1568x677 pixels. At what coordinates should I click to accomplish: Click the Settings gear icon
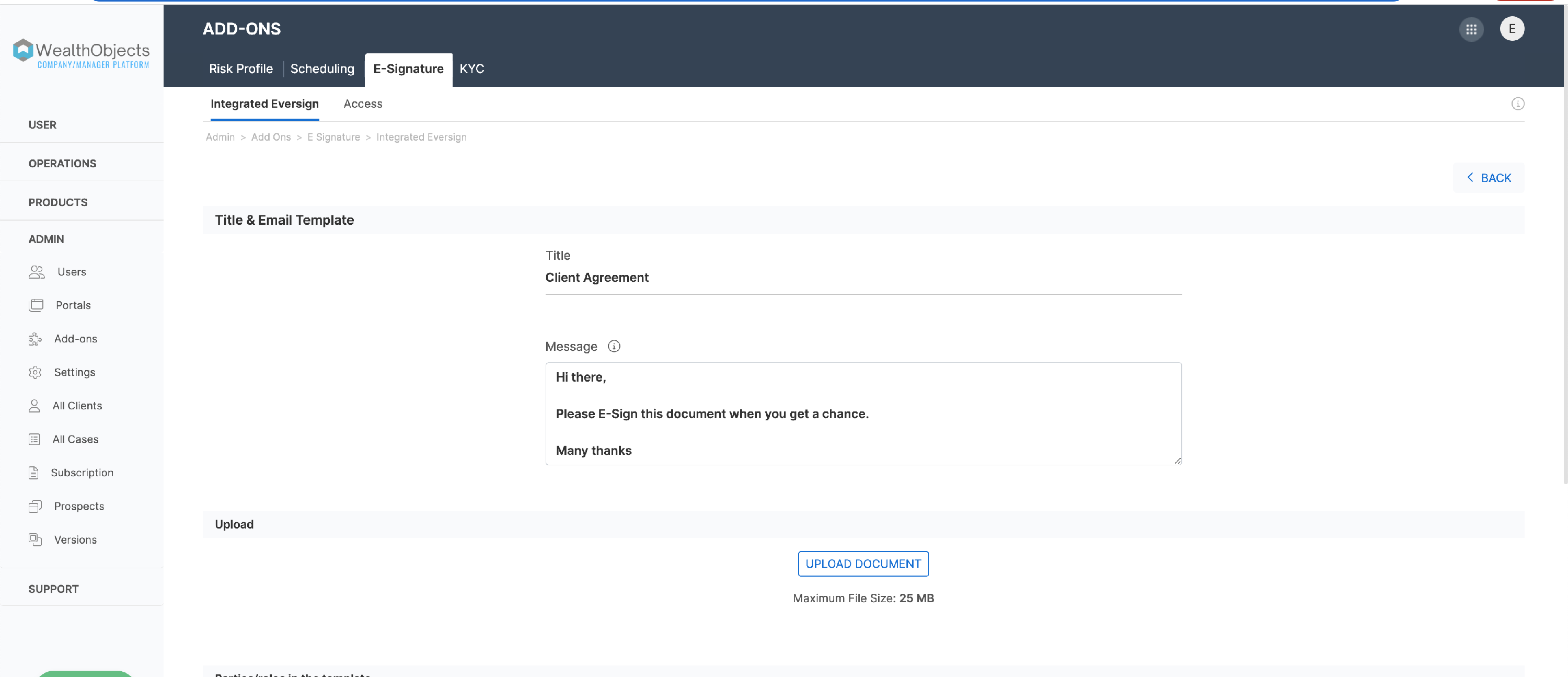coord(34,373)
